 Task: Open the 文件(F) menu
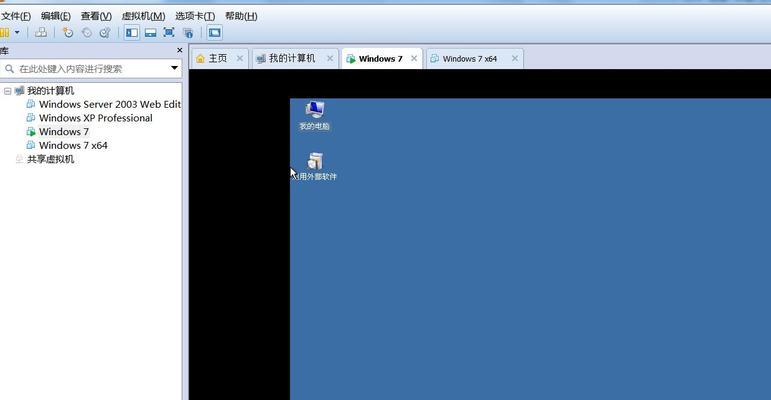coord(16,16)
